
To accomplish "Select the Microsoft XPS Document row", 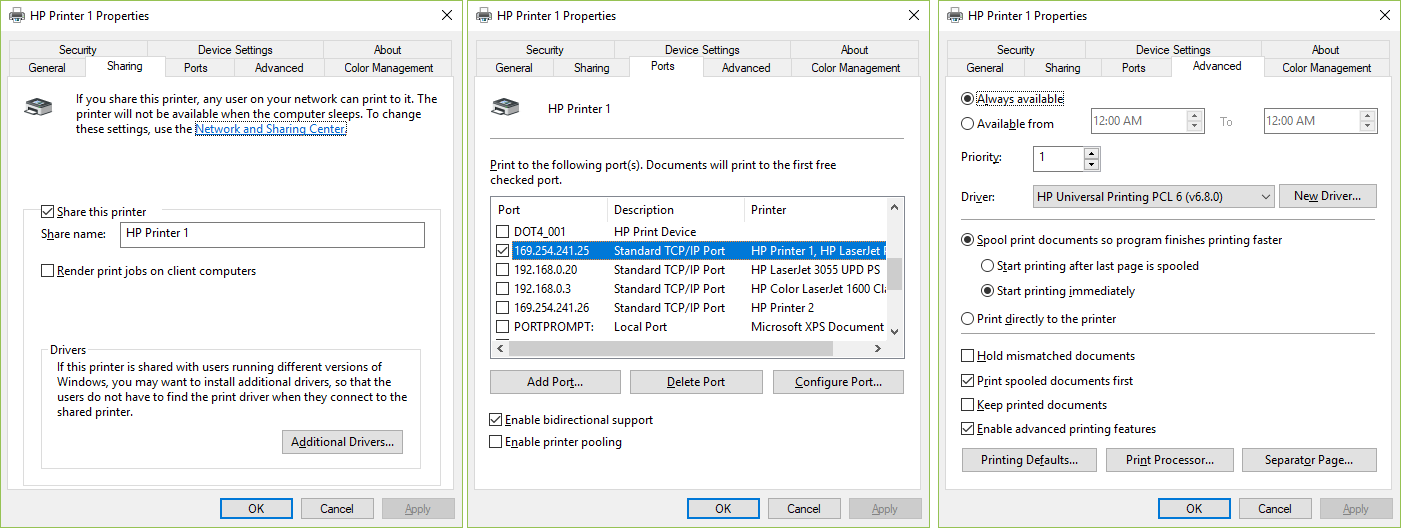I will point(690,326).
